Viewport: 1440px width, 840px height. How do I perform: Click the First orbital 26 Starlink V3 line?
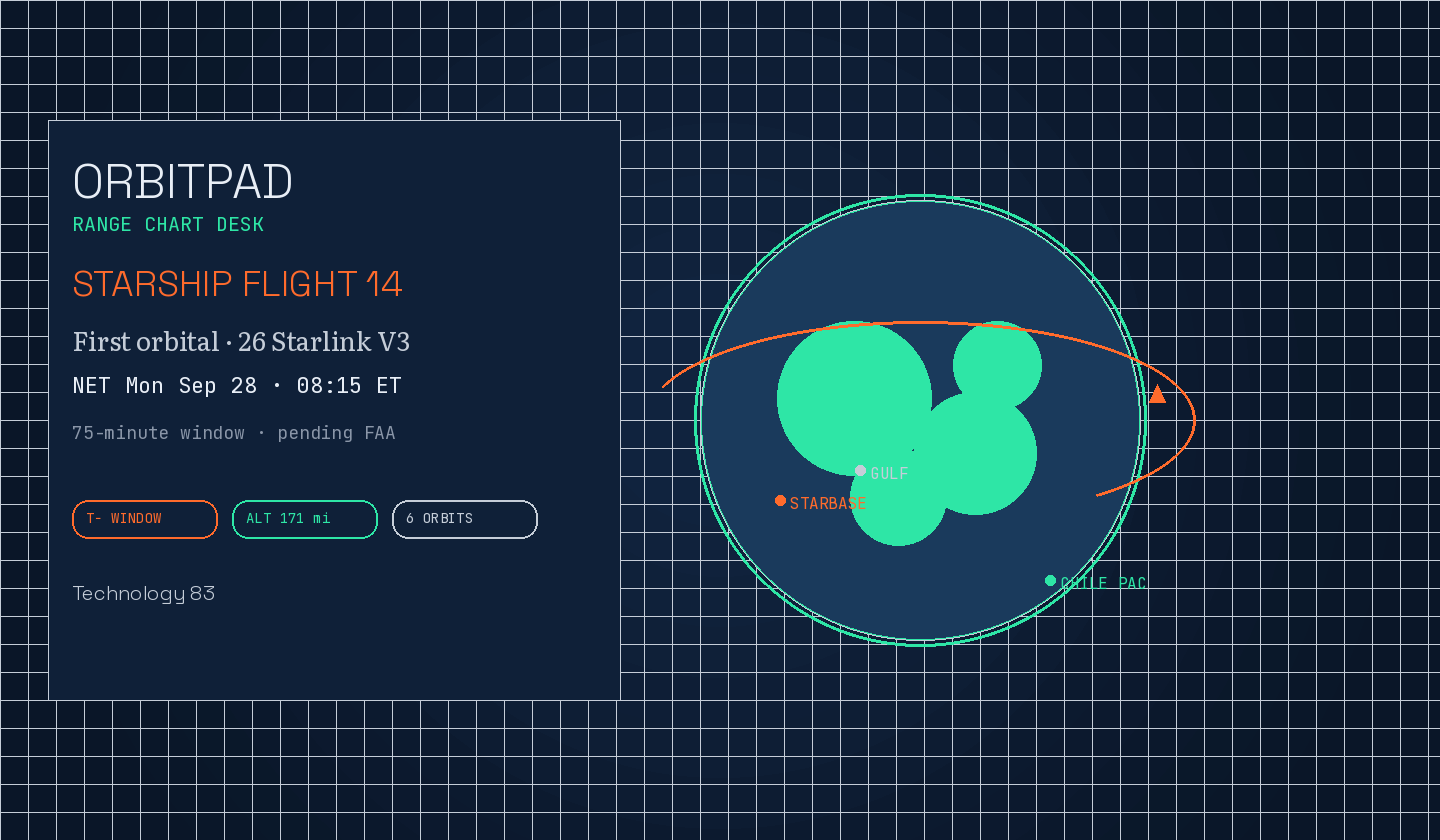241,342
